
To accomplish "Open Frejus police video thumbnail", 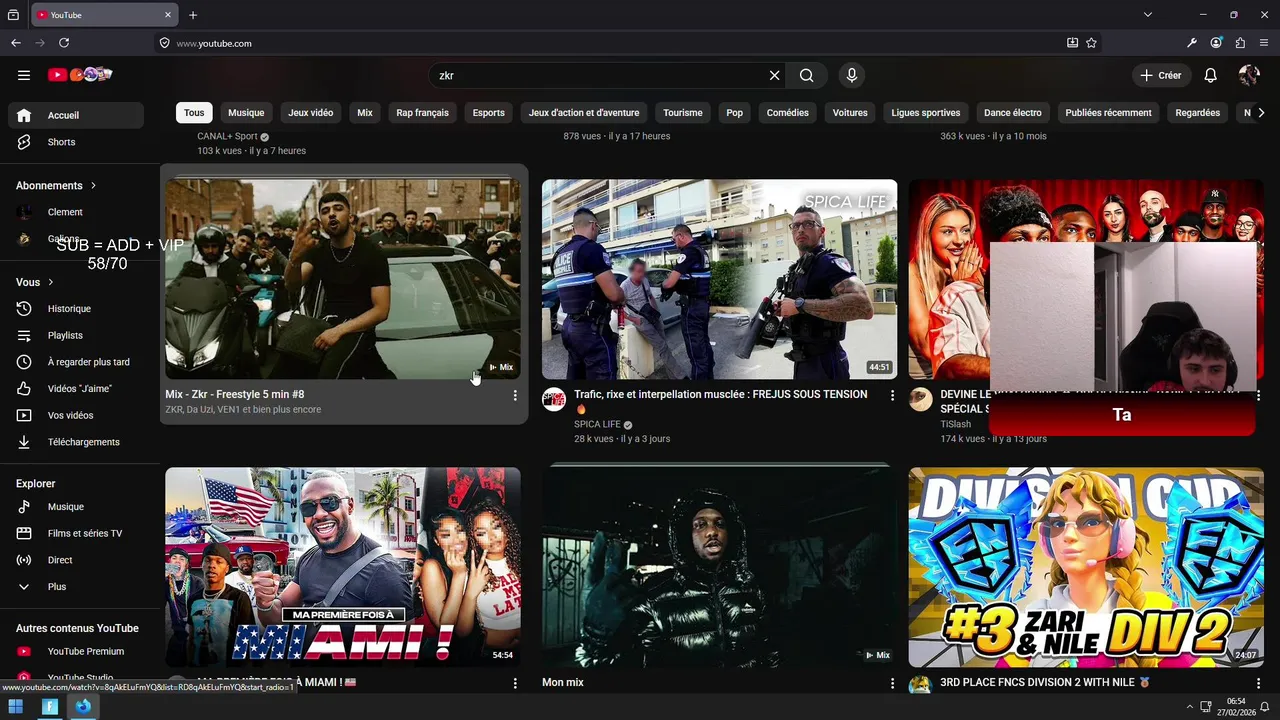I will pyautogui.click(x=719, y=279).
